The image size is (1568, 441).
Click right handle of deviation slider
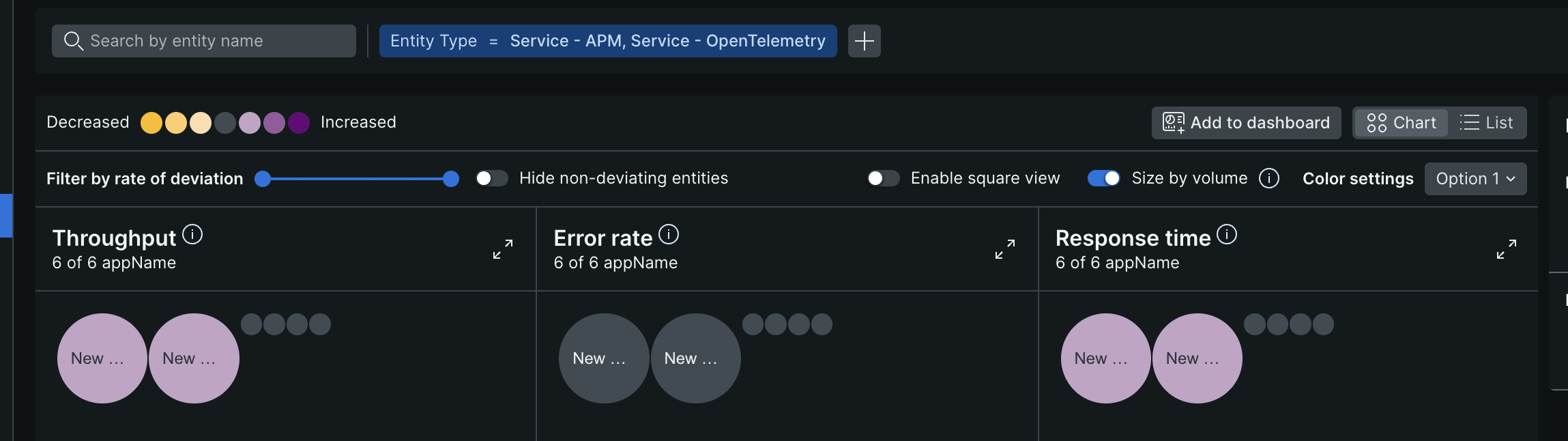pos(451,179)
